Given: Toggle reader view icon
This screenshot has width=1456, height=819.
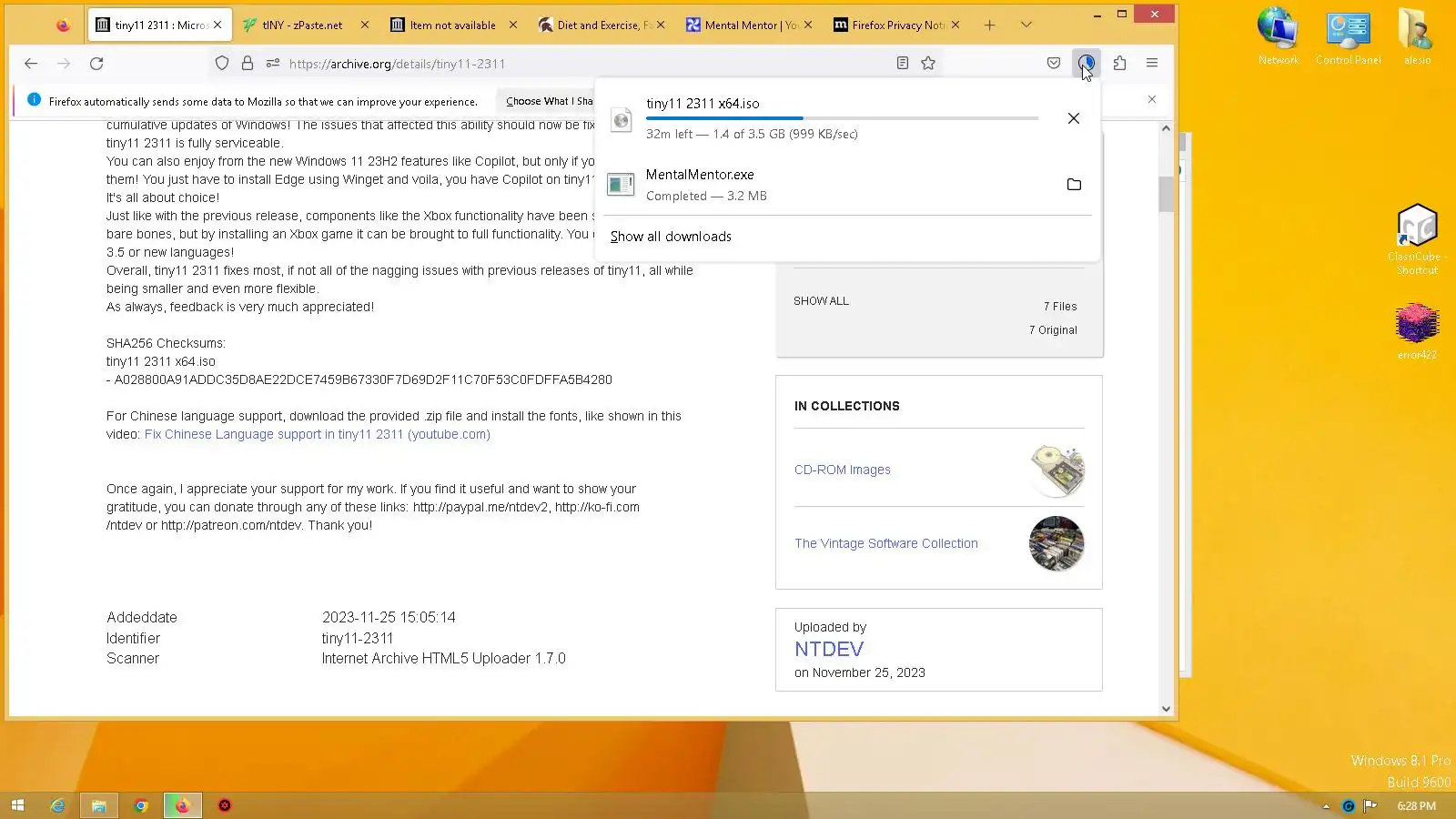Looking at the screenshot, I should [x=903, y=64].
